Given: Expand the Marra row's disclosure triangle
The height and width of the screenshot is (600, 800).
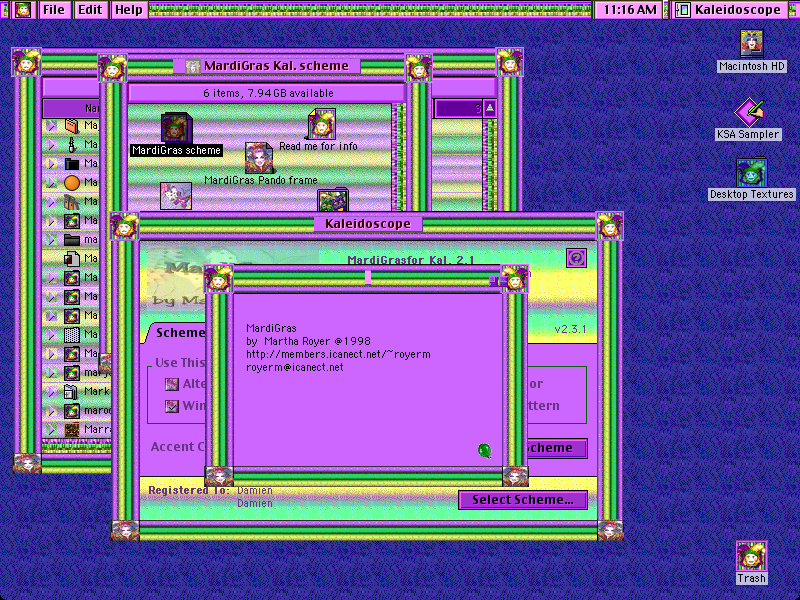Looking at the screenshot, I should pos(52,430).
